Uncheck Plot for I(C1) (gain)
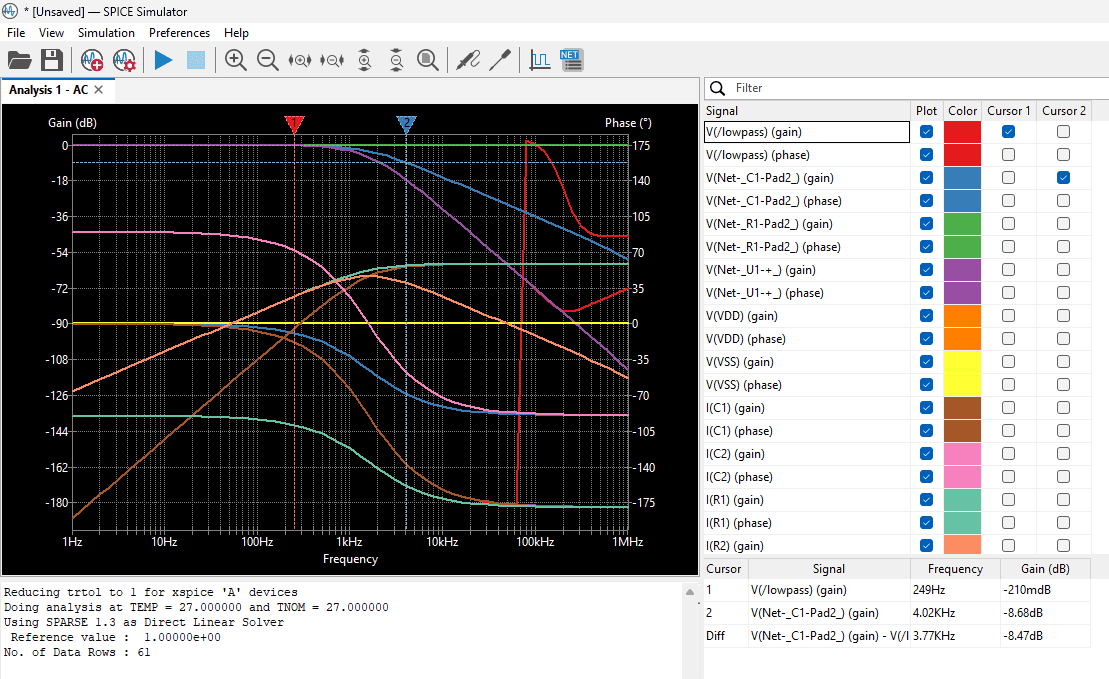This screenshot has width=1109, height=679. tap(926, 407)
